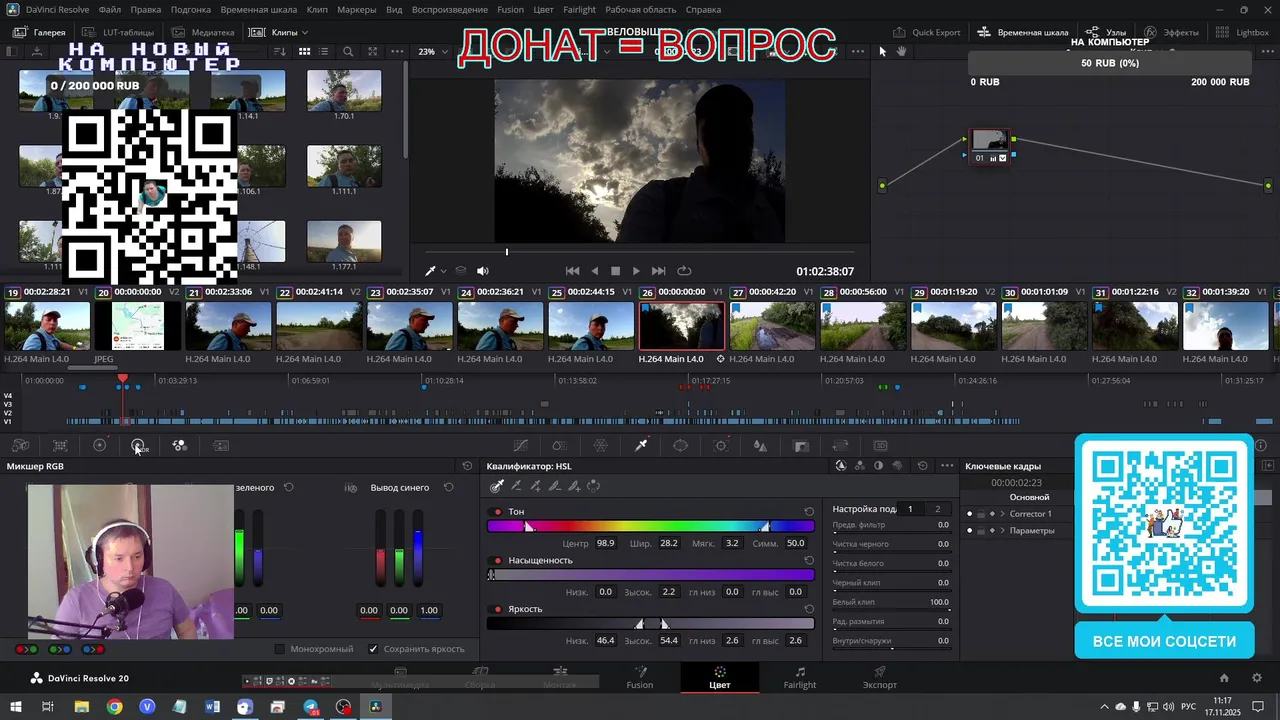Open the RGB Mixer palette icon
1280x720 pixels.
(x=180, y=446)
